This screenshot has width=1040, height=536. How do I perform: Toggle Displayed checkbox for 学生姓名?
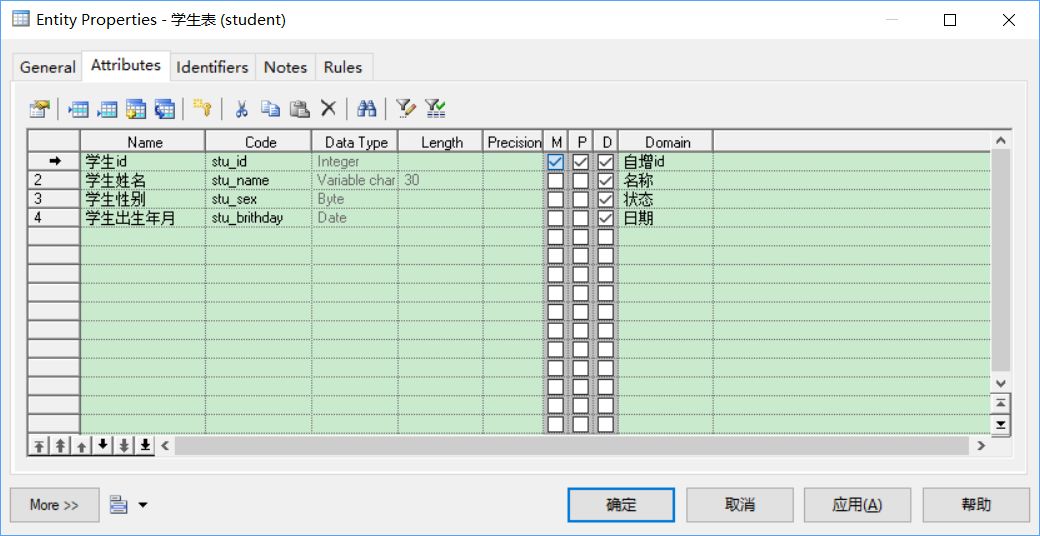pos(606,180)
